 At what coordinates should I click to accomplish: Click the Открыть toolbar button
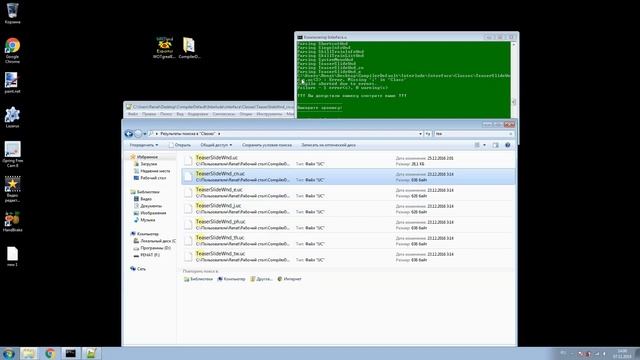(x=180, y=145)
